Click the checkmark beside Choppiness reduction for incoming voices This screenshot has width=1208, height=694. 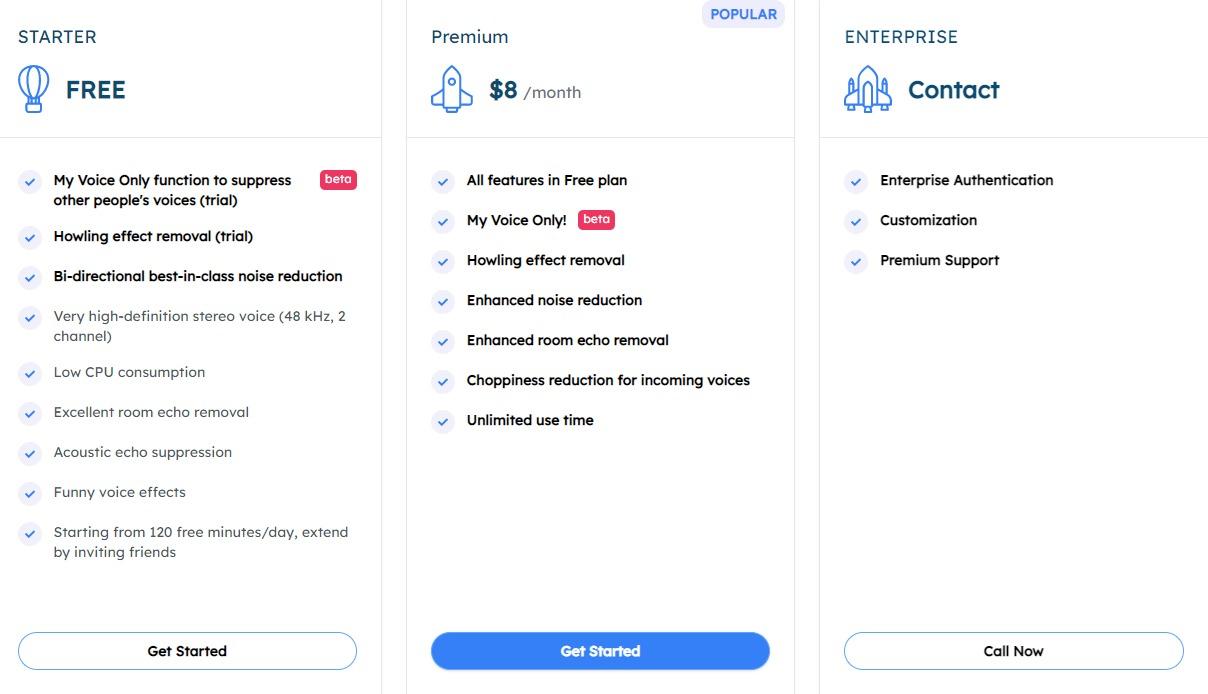click(443, 381)
